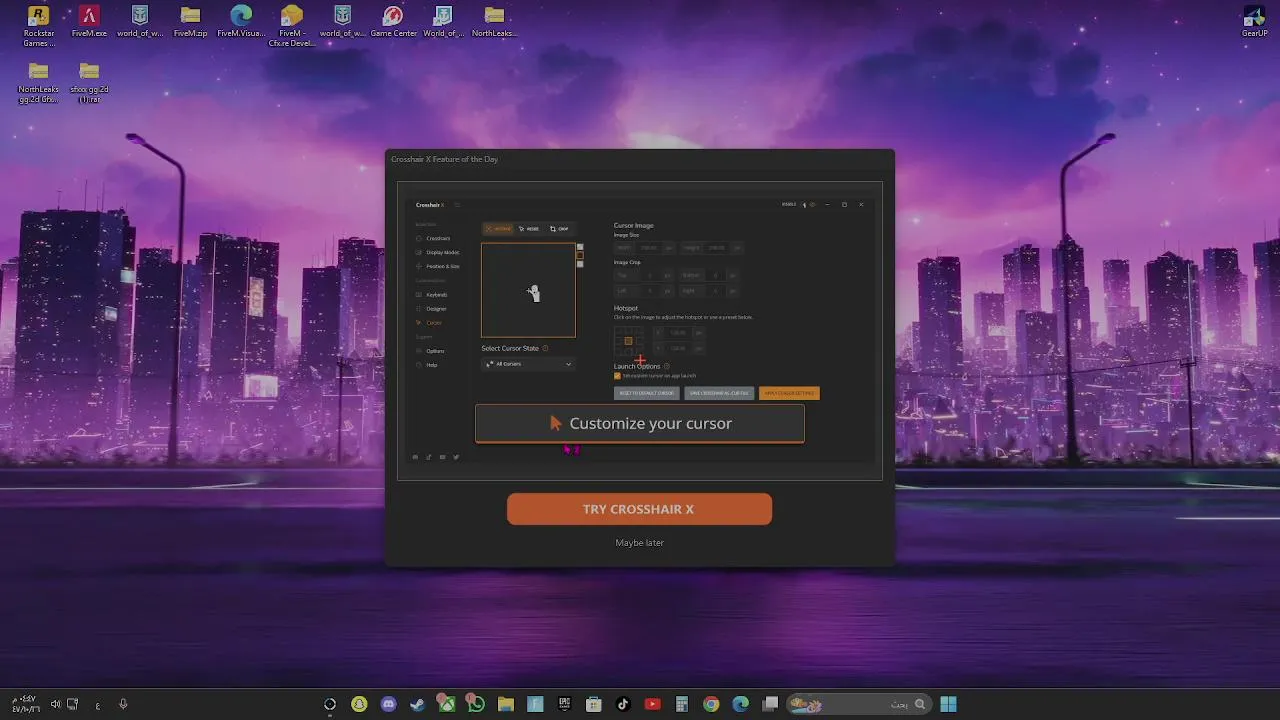Open Discord from the taskbar
This screenshot has width=1280, height=720.
point(388,704)
